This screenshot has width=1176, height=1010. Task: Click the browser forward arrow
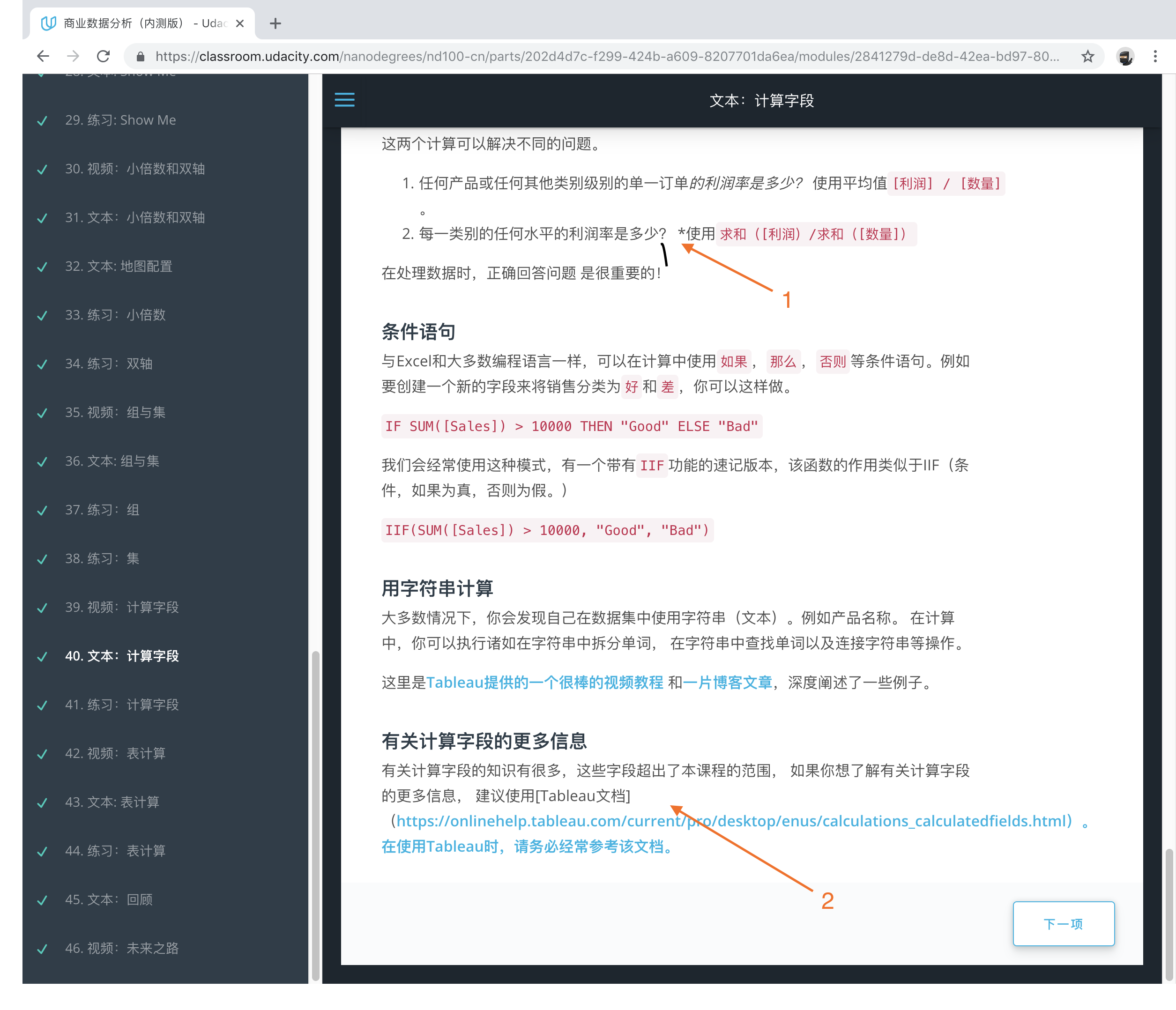click(73, 56)
